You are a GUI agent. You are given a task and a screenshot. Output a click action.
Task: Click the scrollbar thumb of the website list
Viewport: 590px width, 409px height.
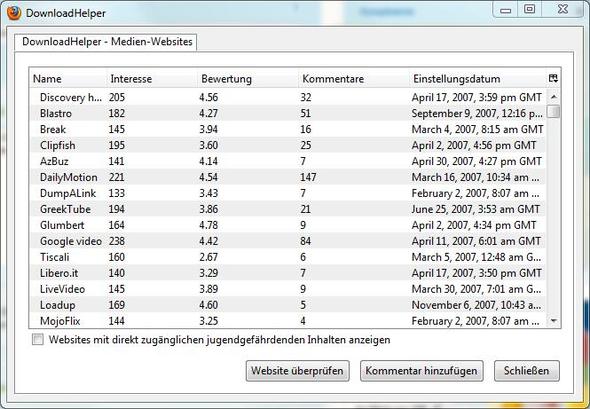pos(553,111)
